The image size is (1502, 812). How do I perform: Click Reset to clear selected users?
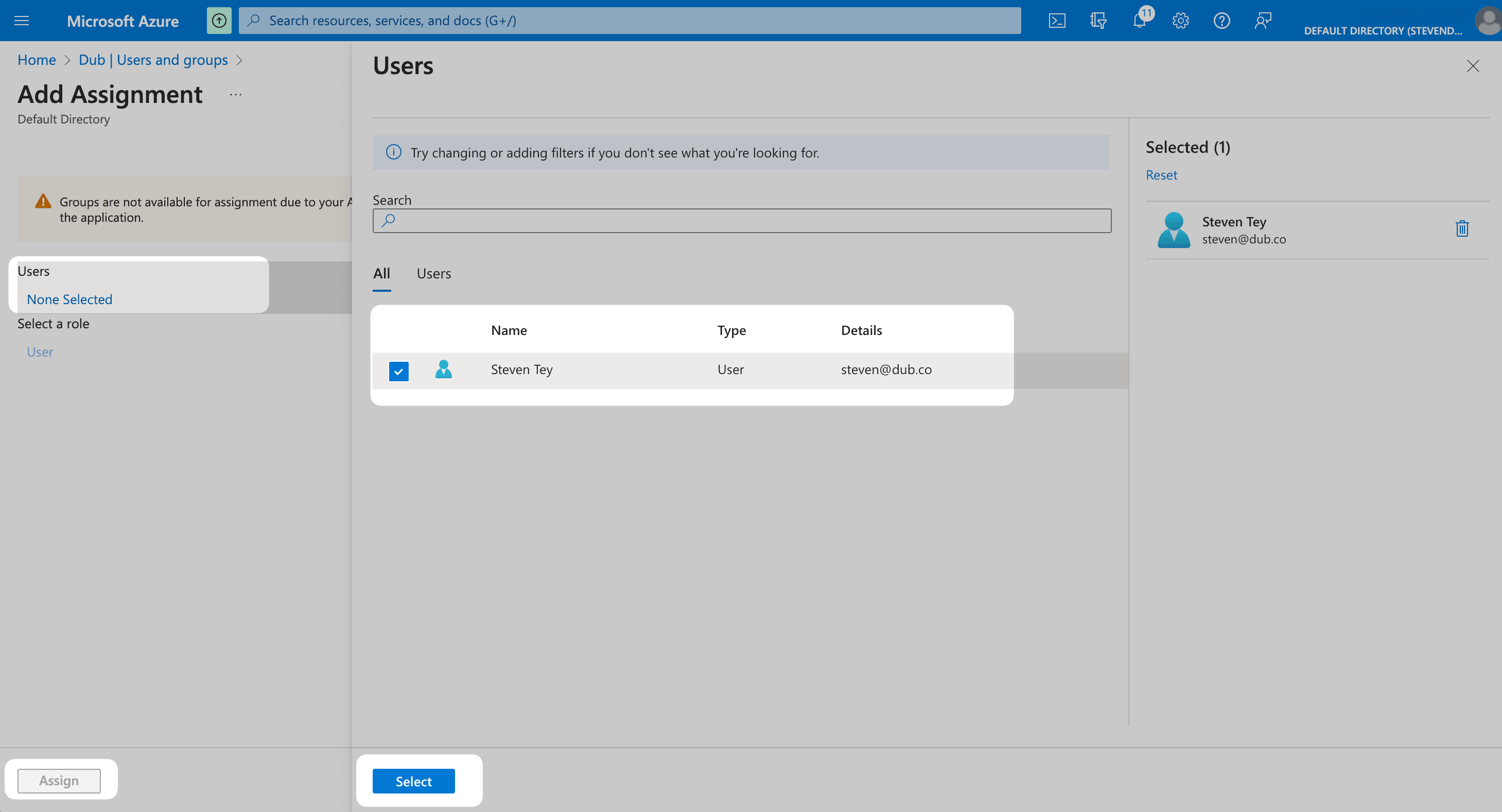(1161, 174)
